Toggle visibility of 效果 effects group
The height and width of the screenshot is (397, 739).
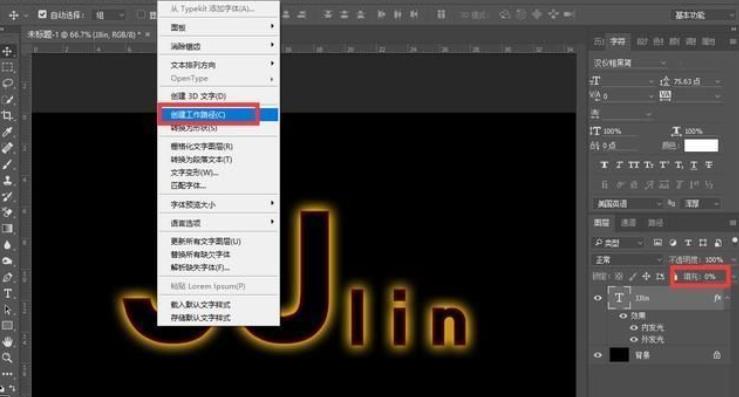click(623, 315)
